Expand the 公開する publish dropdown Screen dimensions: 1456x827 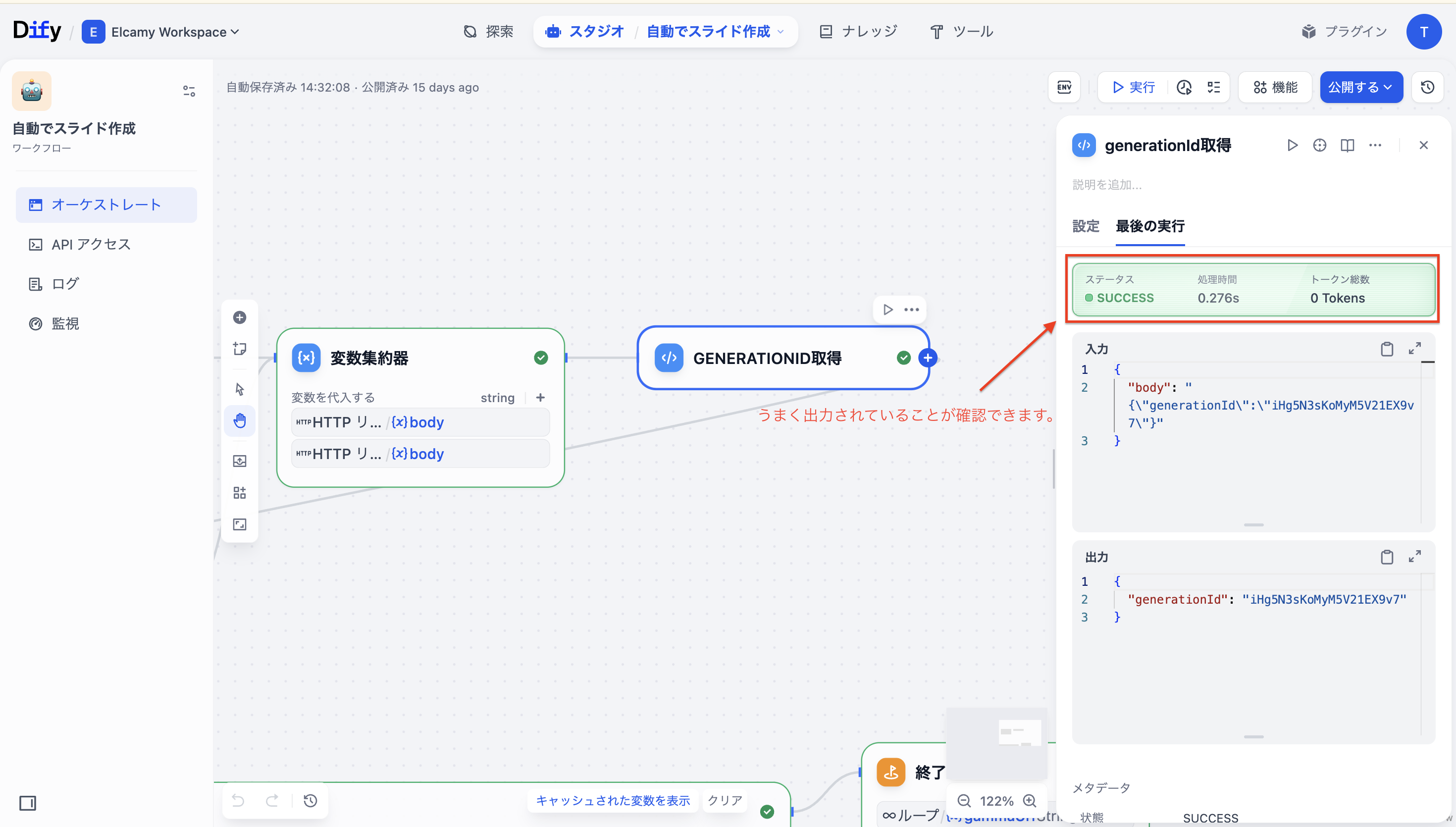[1360, 87]
